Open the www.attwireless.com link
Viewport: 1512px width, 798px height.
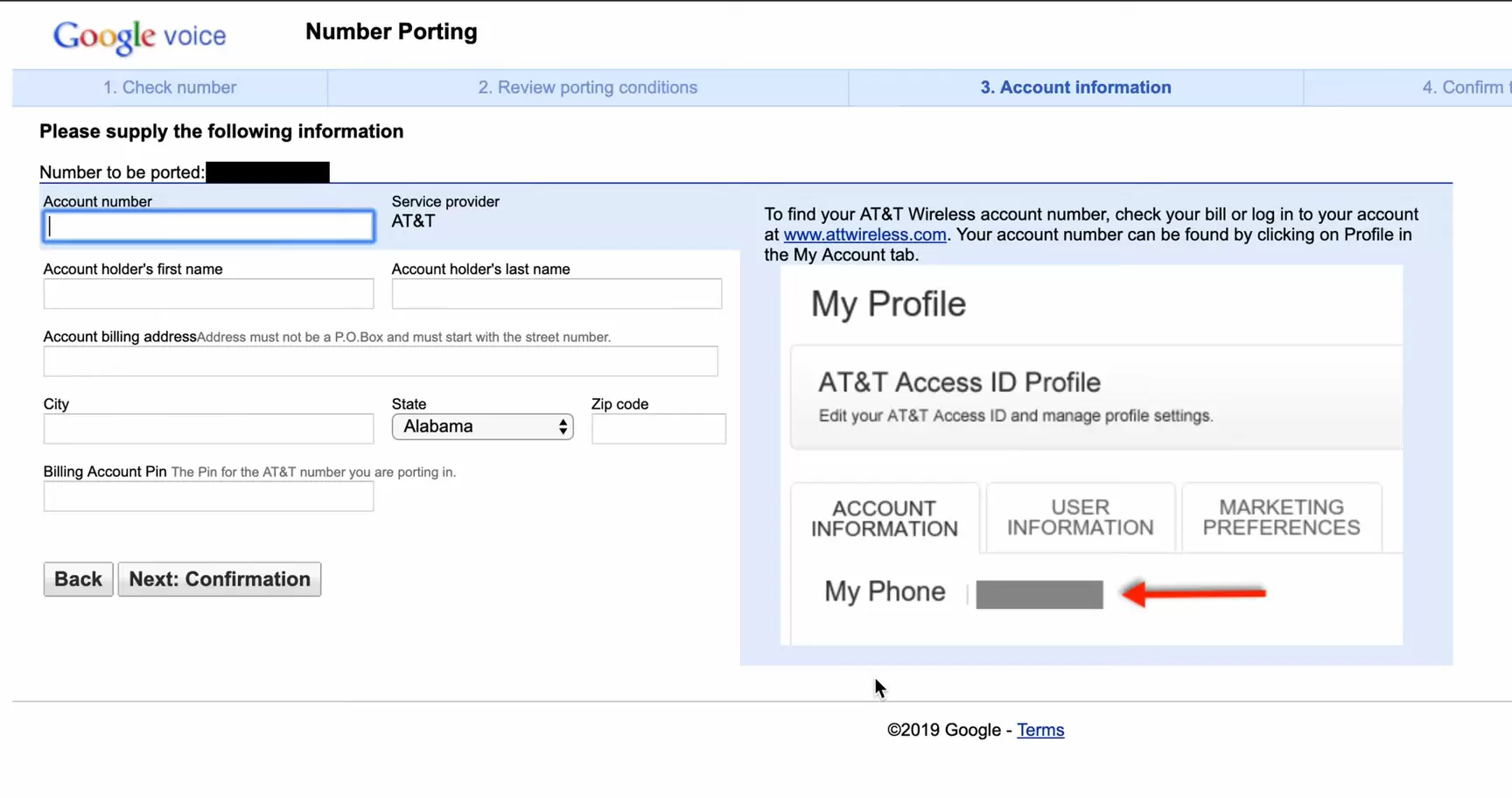click(x=864, y=234)
